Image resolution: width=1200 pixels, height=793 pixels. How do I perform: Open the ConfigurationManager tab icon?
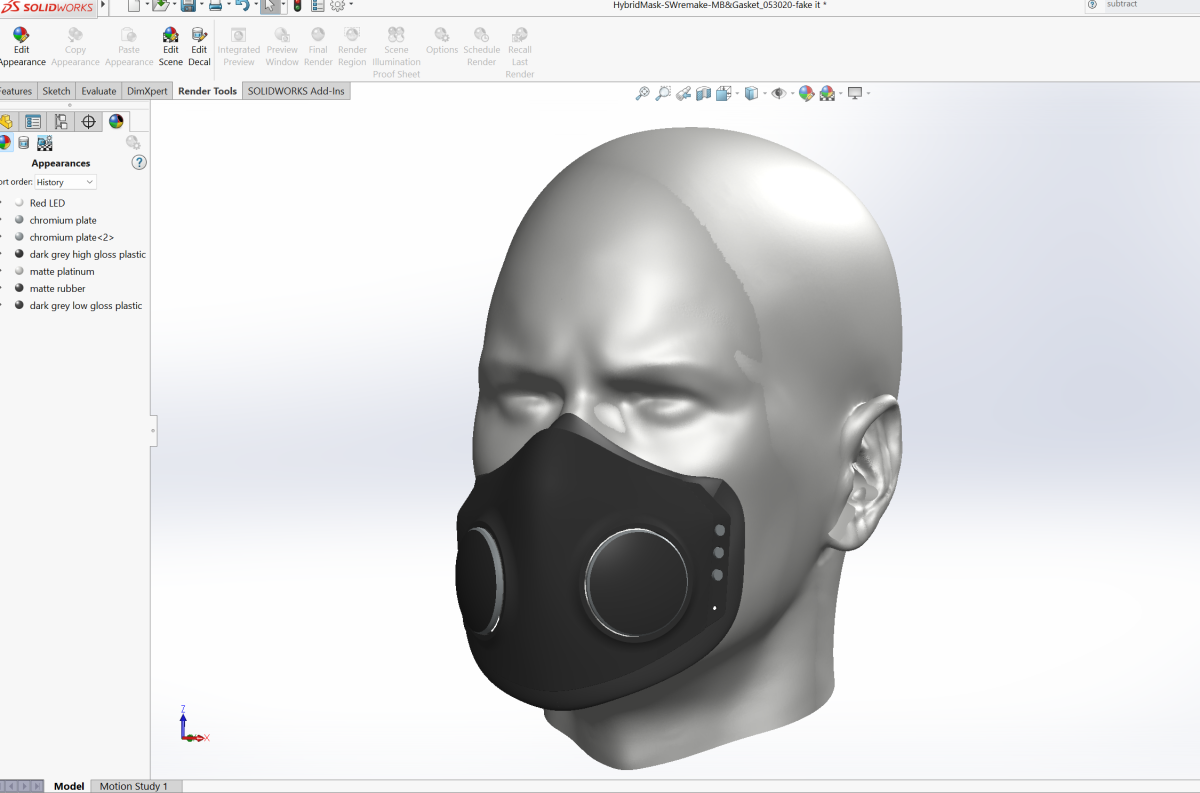61,122
